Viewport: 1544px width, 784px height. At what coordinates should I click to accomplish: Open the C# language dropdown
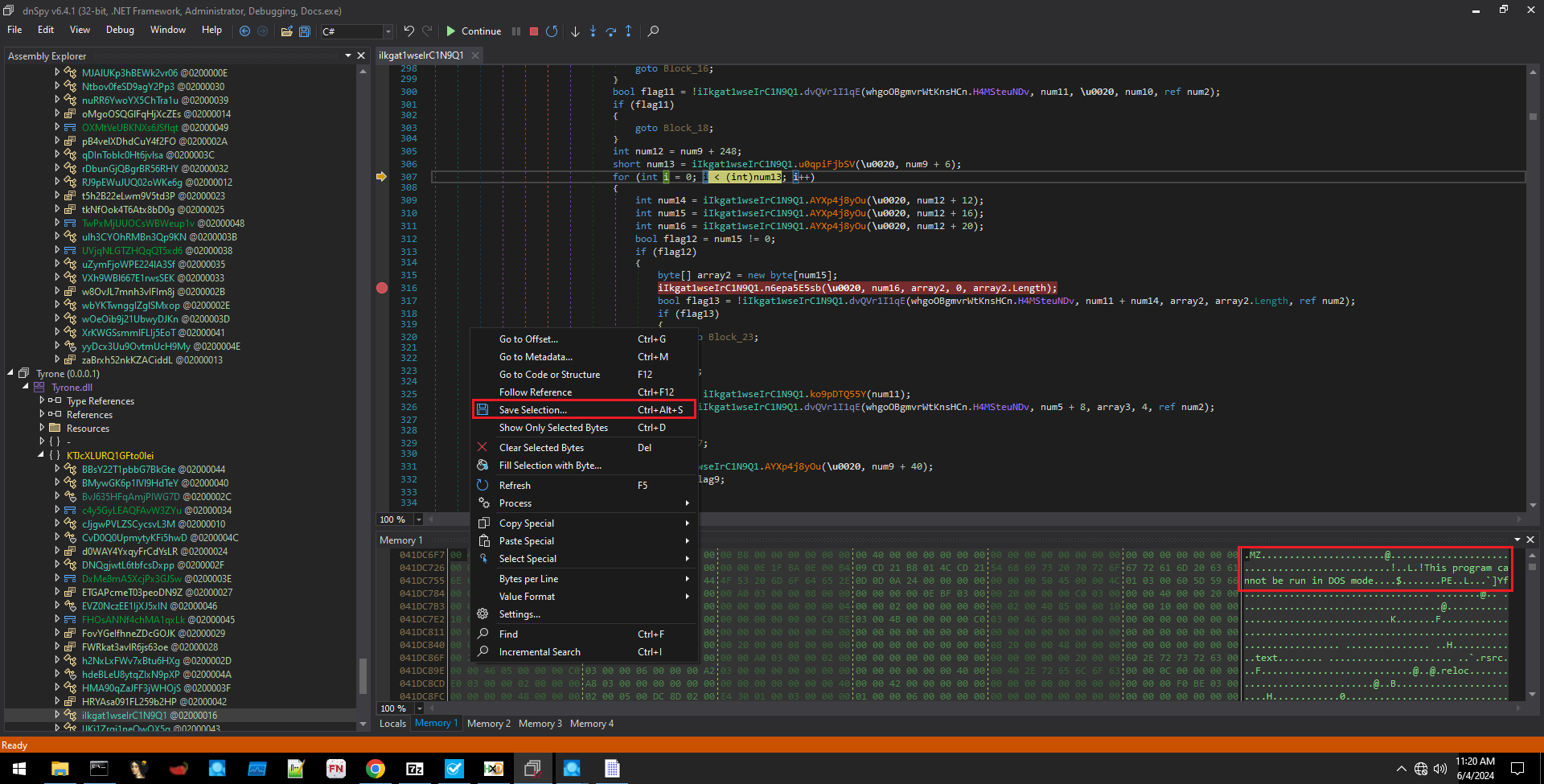coord(388,31)
